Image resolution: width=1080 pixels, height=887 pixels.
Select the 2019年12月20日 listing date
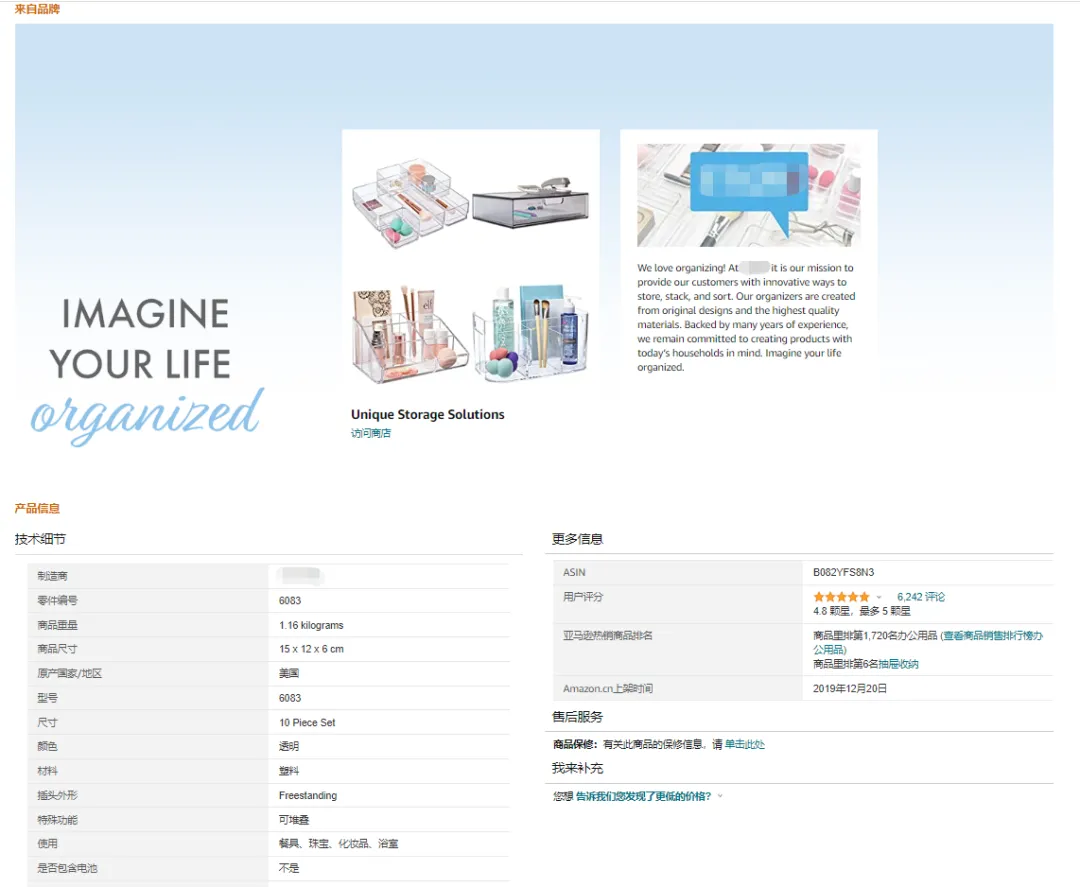(850, 689)
